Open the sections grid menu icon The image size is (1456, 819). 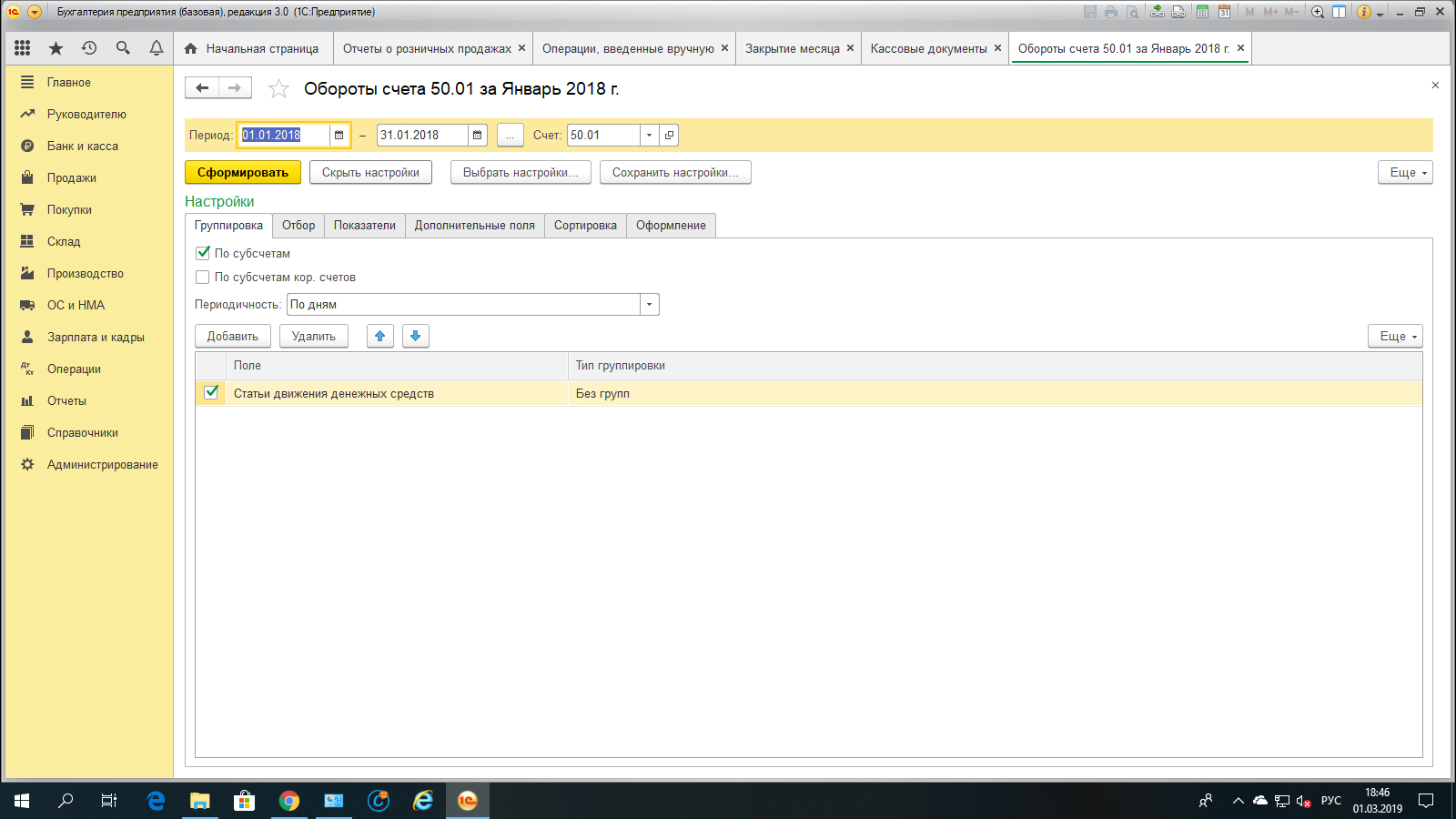23,48
